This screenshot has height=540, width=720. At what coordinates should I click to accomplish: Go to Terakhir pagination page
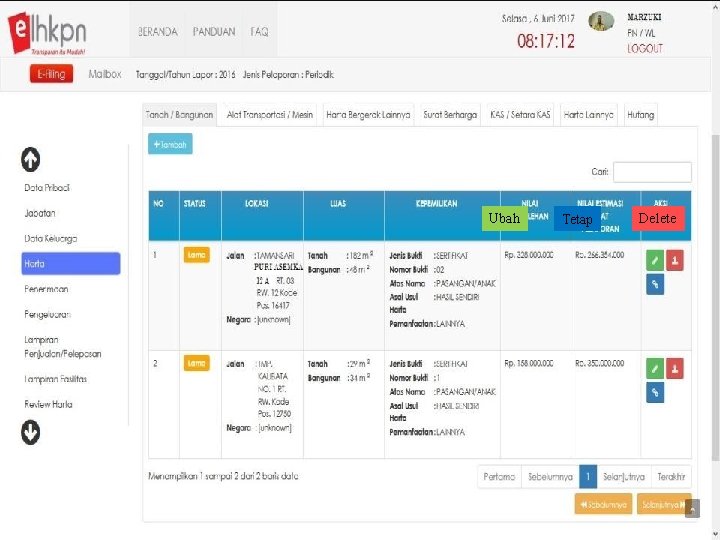tap(671, 477)
